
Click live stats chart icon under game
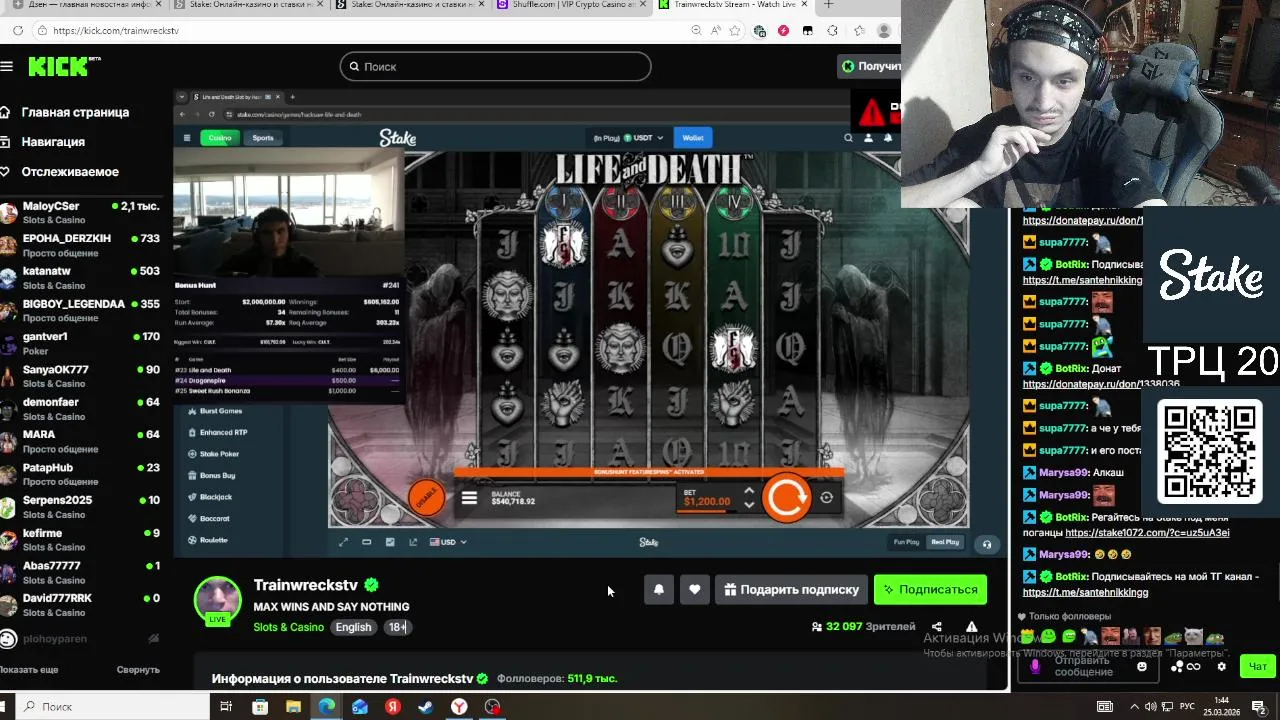point(390,542)
